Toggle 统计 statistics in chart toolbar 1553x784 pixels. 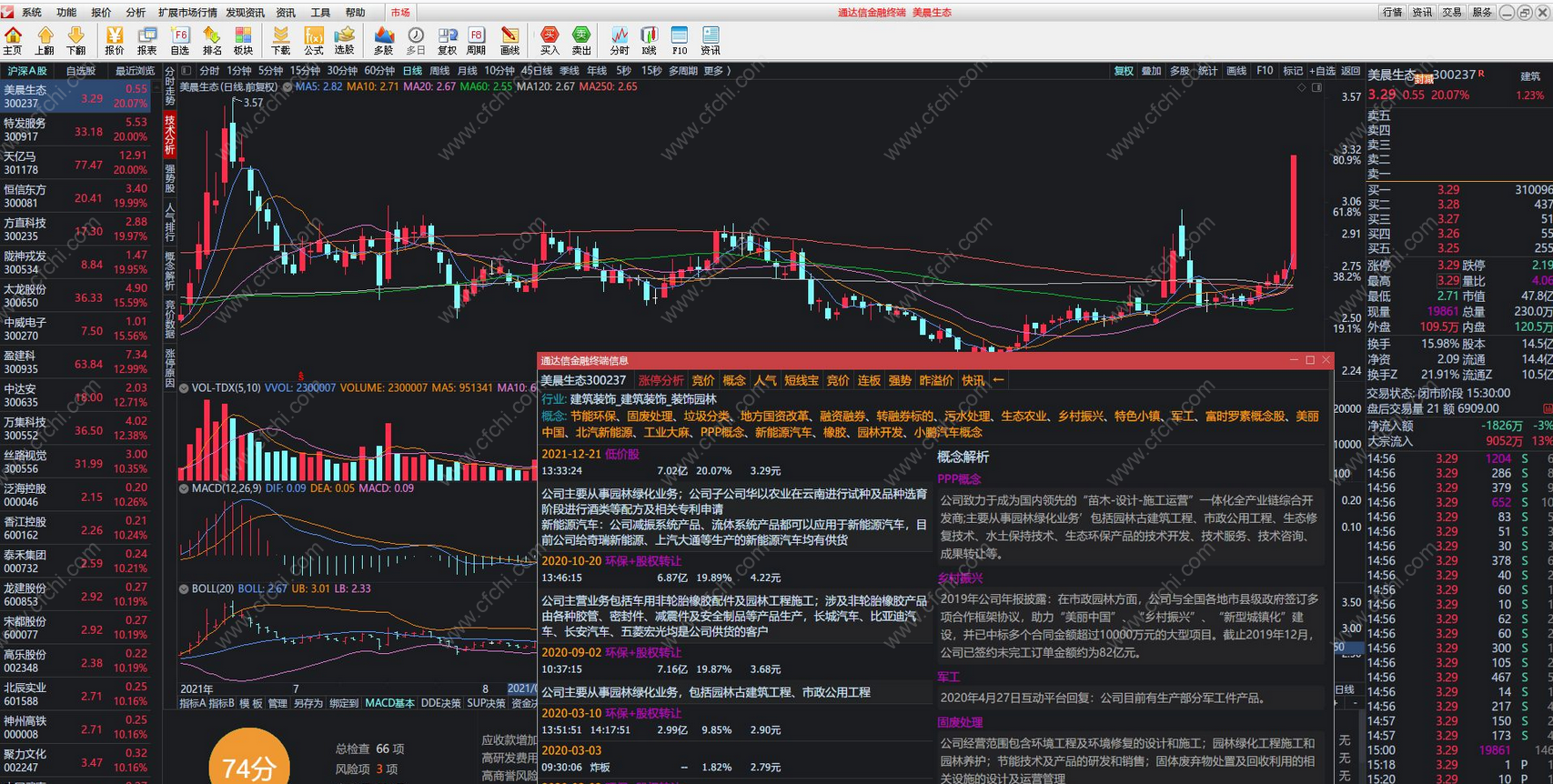[1207, 70]
